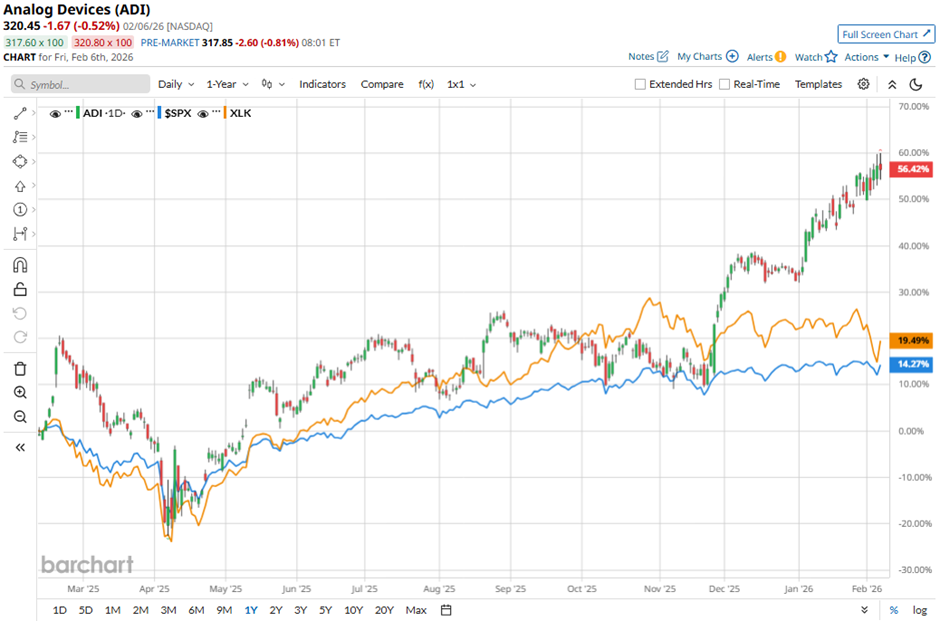Collapse the left tools panel
The width and height of the screenshot is (940, 621).
pyautogui.click(x=20, y=447)
